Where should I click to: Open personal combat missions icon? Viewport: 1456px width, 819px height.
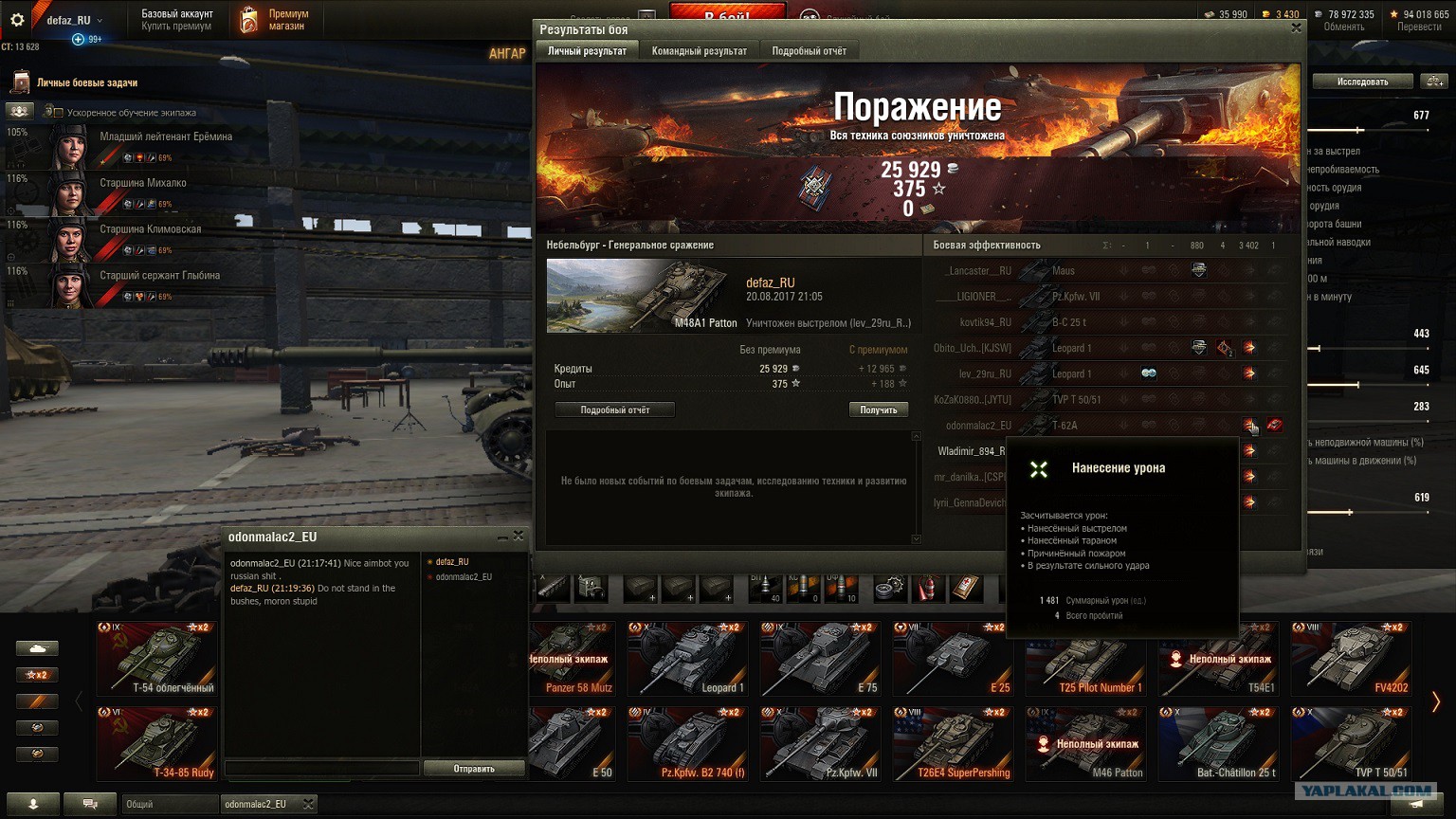tap(21, 82)
